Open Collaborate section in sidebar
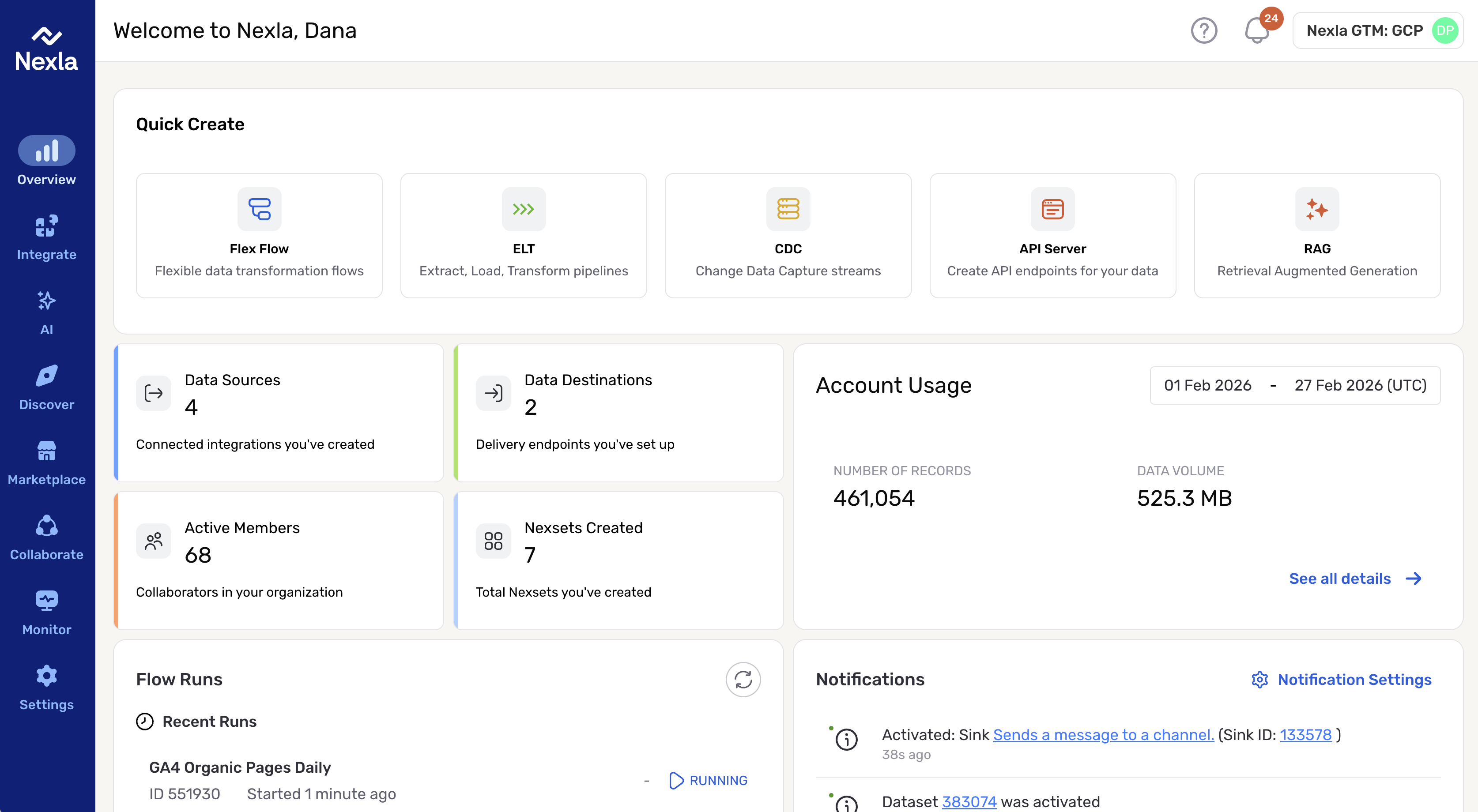Screen dimensions: 1478x812 46,538
